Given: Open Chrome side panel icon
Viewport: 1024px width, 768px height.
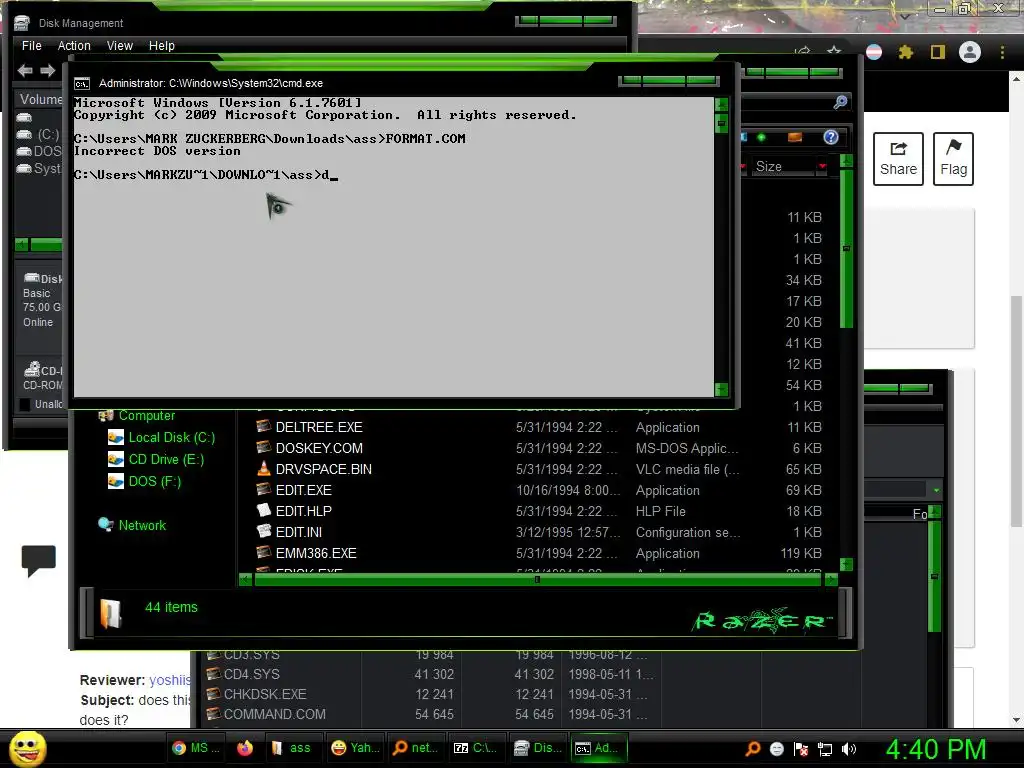Looking at the screenshot, I should (x=938, y=52).
